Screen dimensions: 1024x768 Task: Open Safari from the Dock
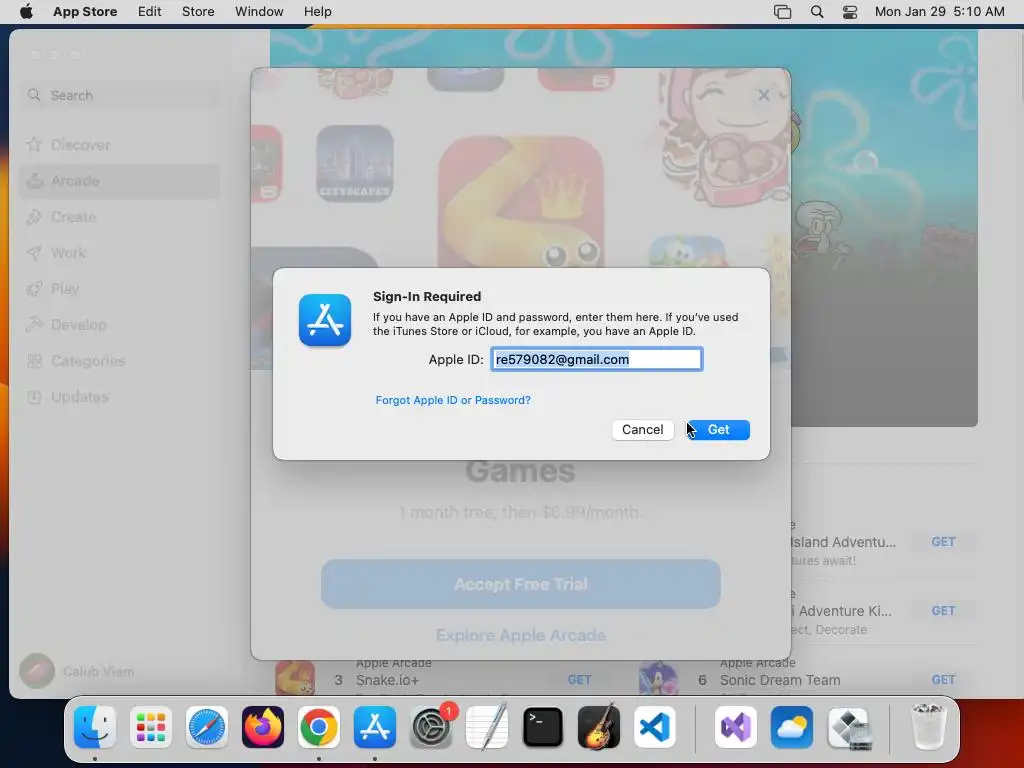coord(207,727)
